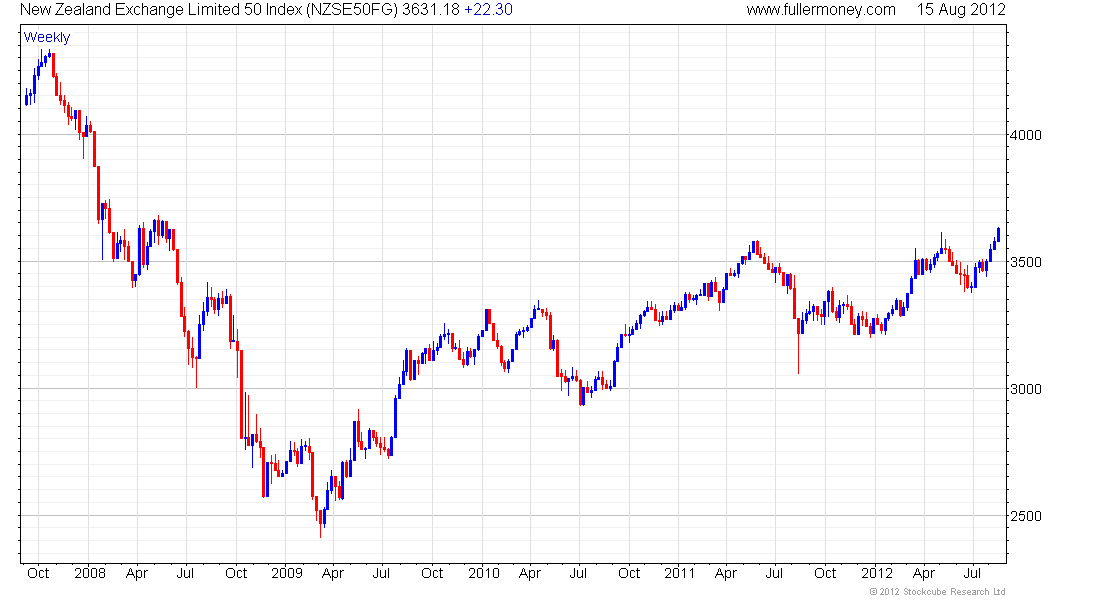
Task: Click the first 'Oct' label on time axis
Action: pos(38,573)
